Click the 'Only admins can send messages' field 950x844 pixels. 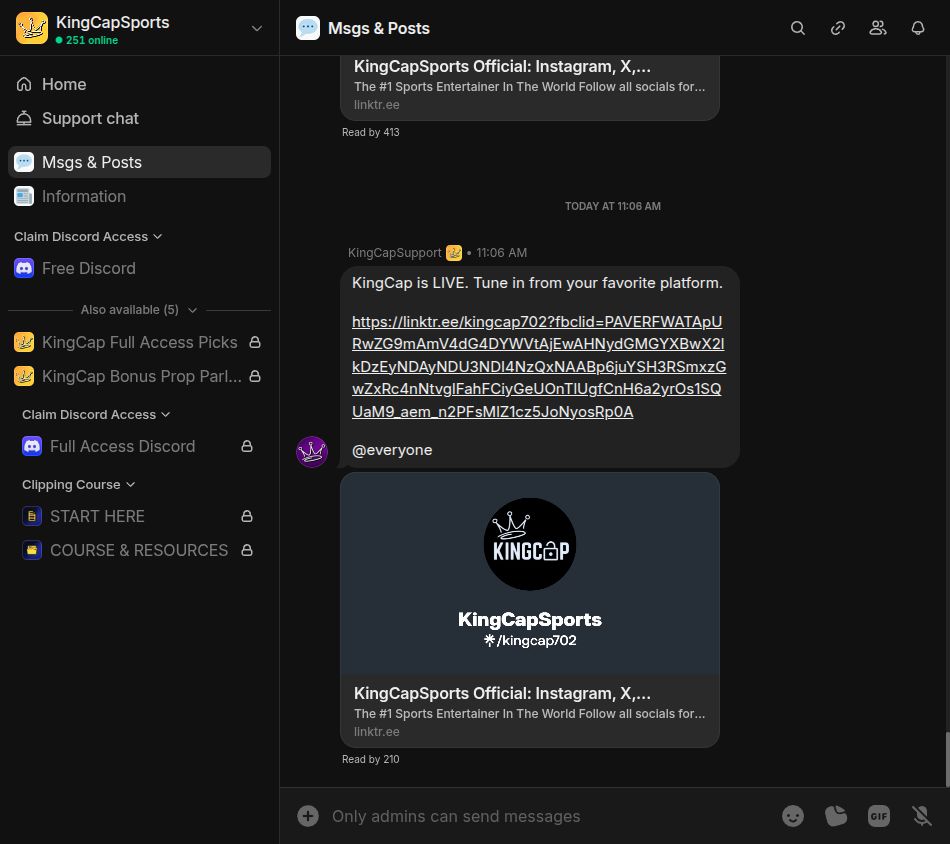point(456,816)
